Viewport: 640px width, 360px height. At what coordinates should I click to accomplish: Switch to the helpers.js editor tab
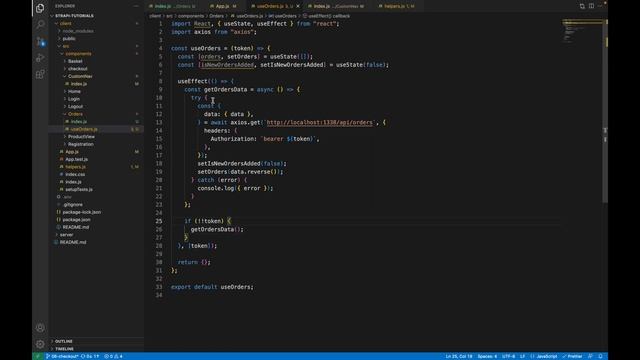click(396, 6)
